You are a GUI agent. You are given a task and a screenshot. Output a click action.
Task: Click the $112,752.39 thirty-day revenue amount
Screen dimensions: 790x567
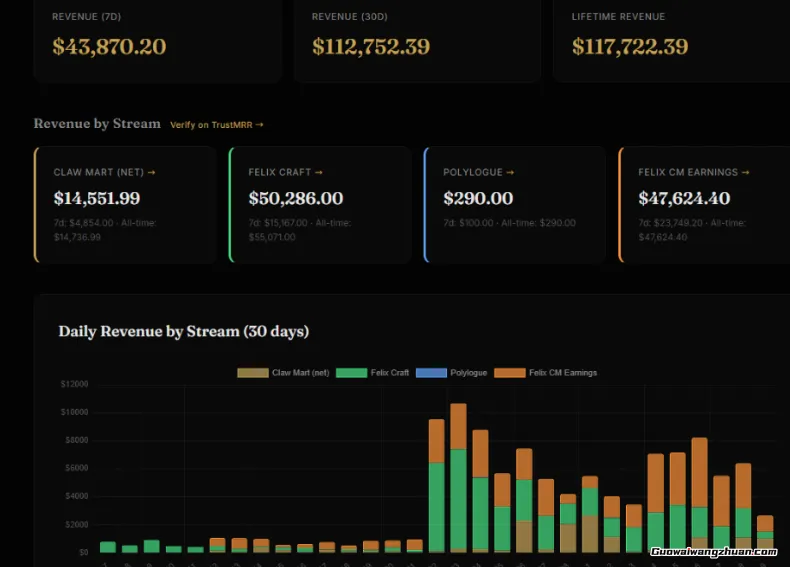[x=371, y=47]
